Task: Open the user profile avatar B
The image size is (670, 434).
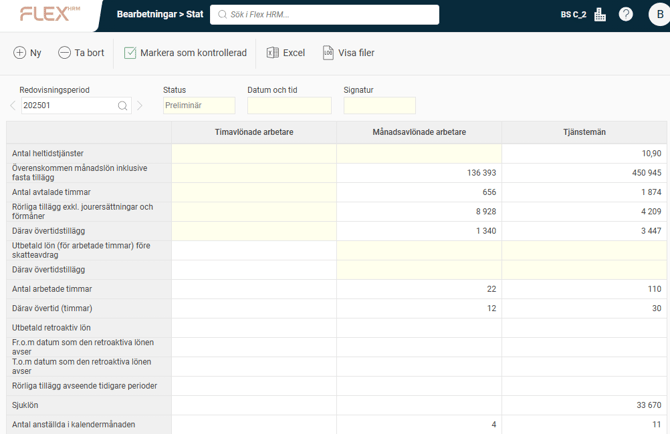Action: (x=658, y=15)
